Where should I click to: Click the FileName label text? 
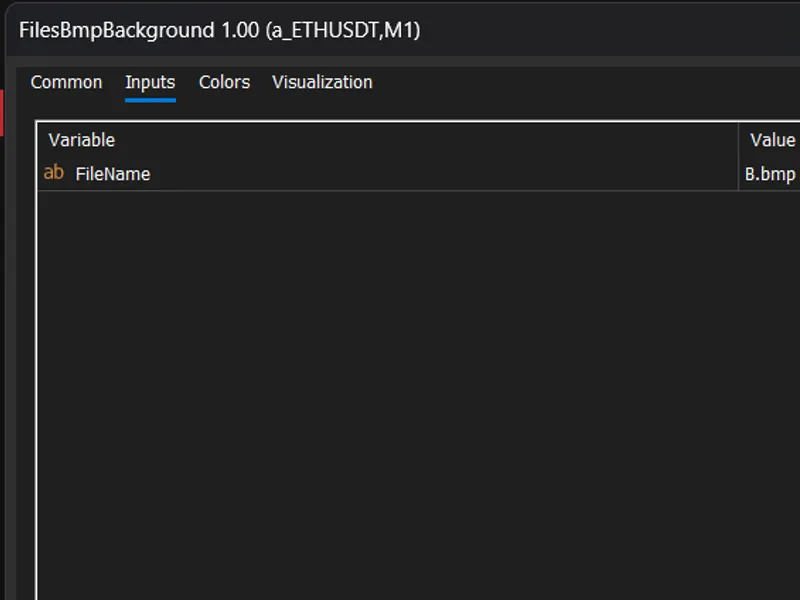click(x=113, y=174)
